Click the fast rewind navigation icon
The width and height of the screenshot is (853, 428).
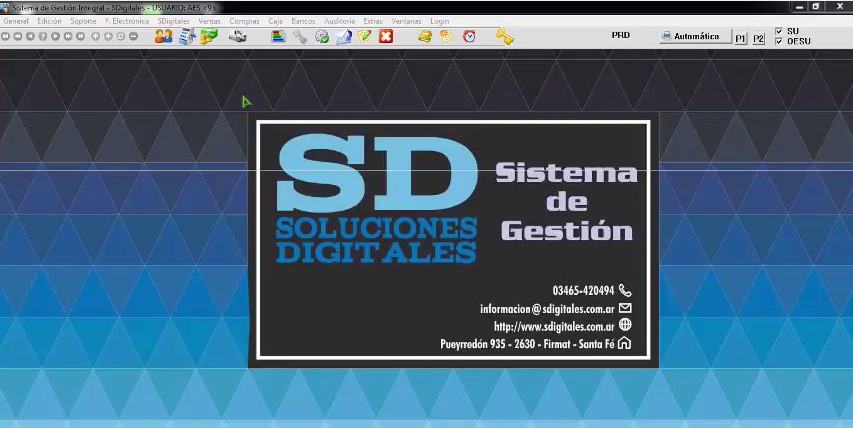coord(18,36)
